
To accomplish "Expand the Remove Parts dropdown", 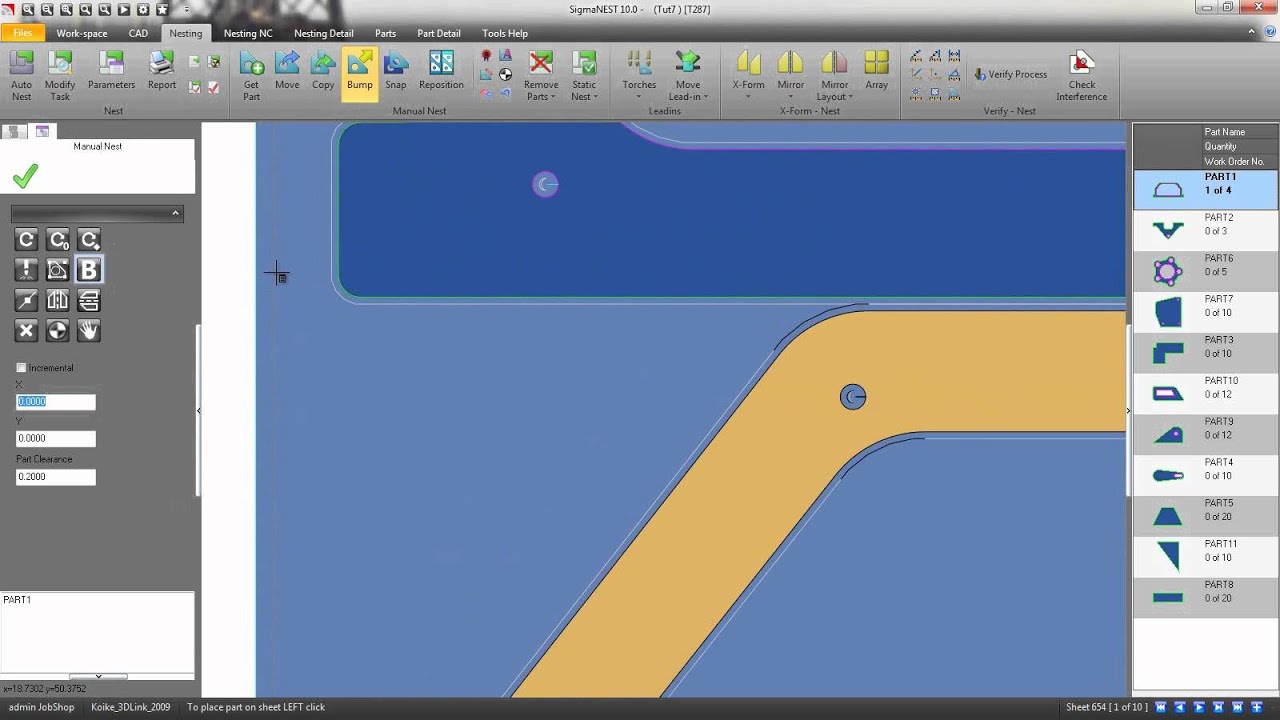I will pos(541,97).
